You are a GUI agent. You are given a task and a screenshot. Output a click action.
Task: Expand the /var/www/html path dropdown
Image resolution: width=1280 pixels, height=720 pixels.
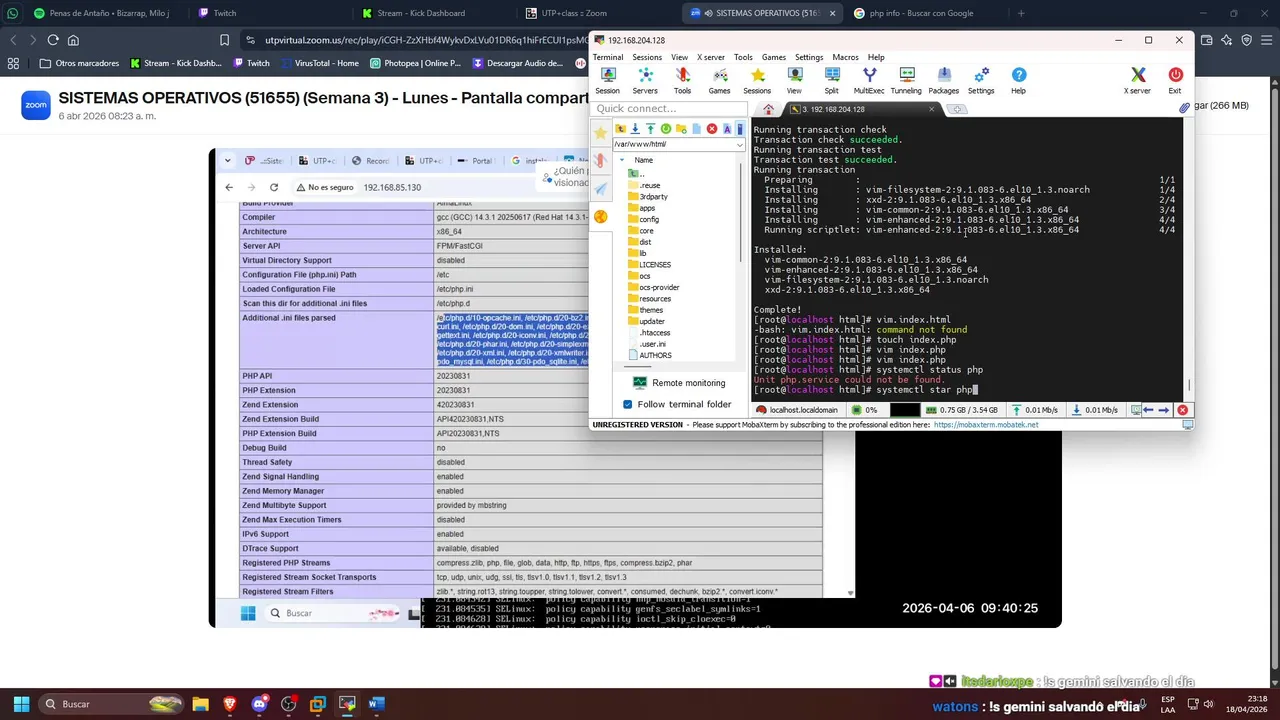[739, 144]
